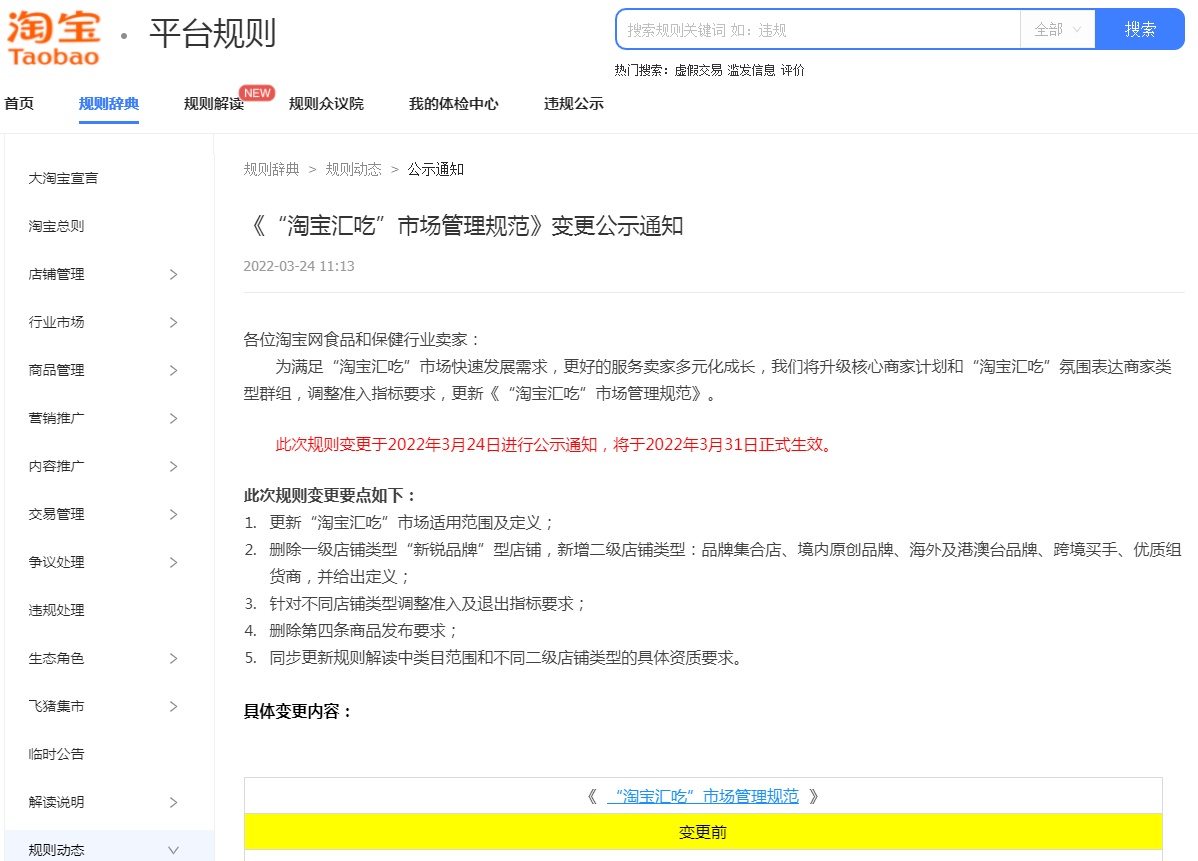
Task: Open the 规则解读 tab
Action: click(x=214, y=104)
